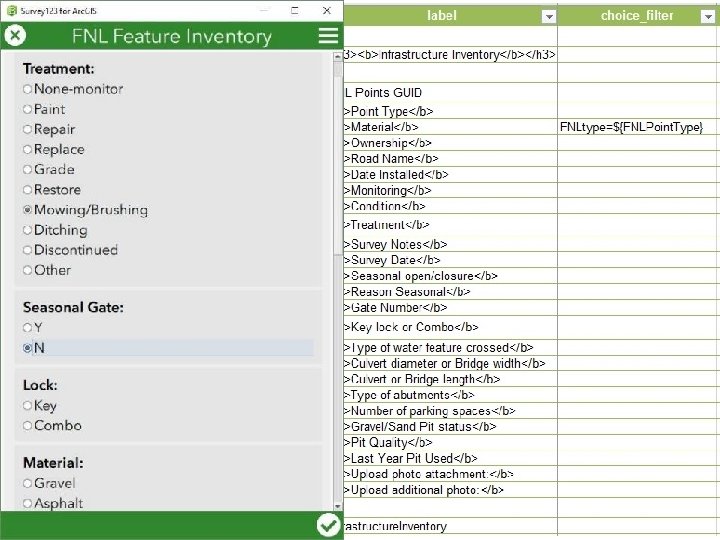Select the L Points GUID cell
720x540 pixels.
450,92
